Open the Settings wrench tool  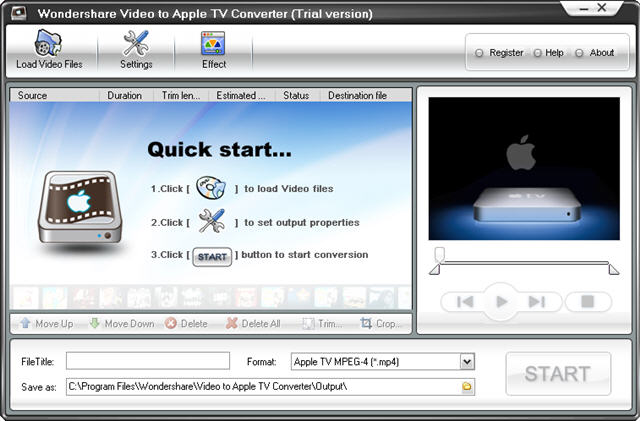click(x=136, y=49)
